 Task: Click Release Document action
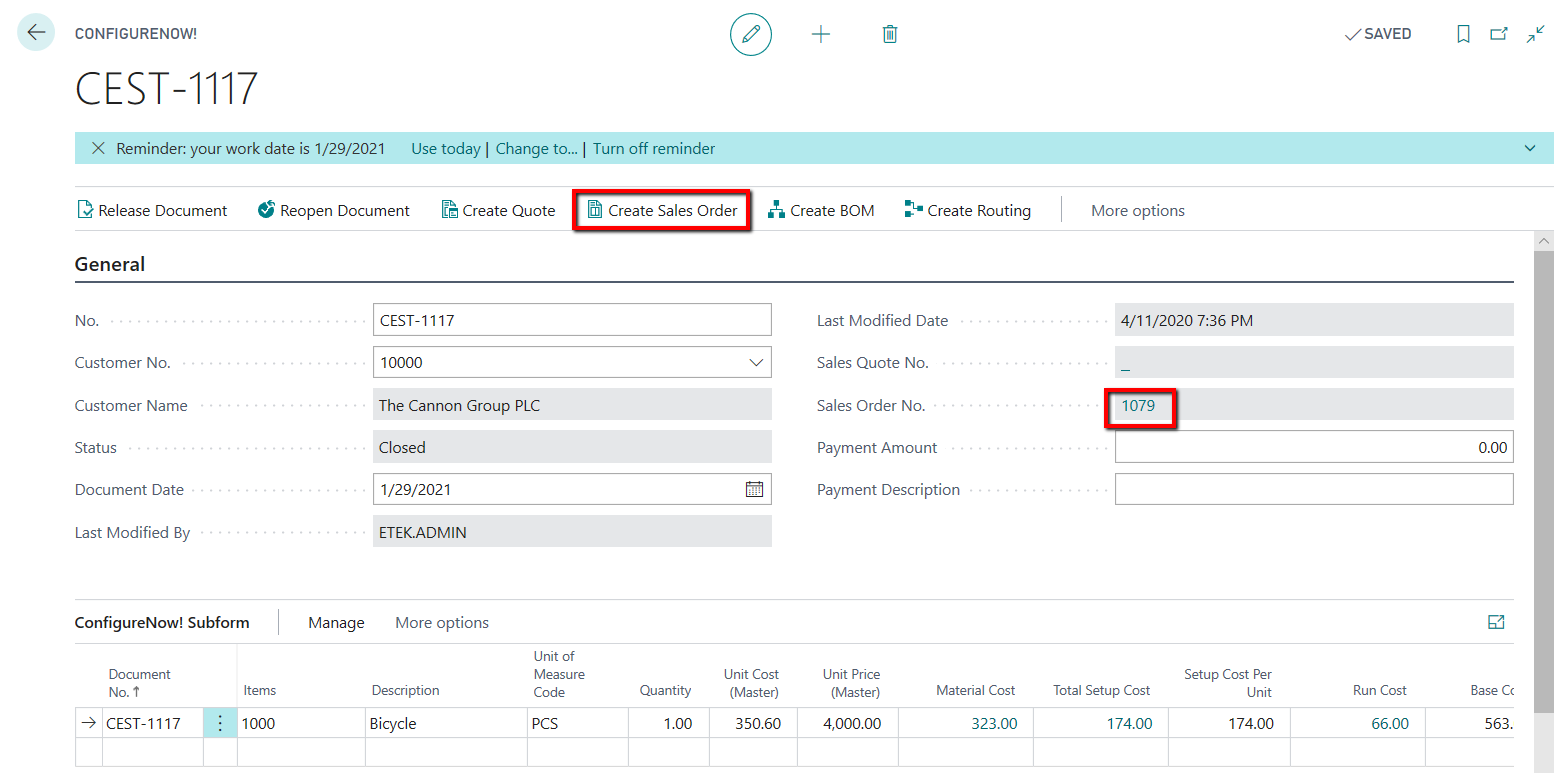pyautogui.click(x=152, y=211)
